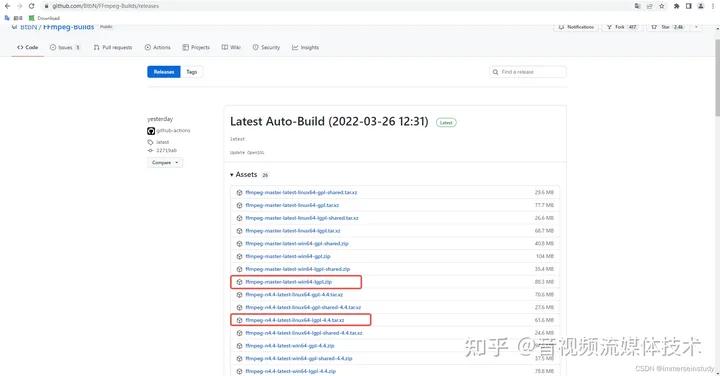
Task: Open the Code tab
Action: (x=28, y=47)
